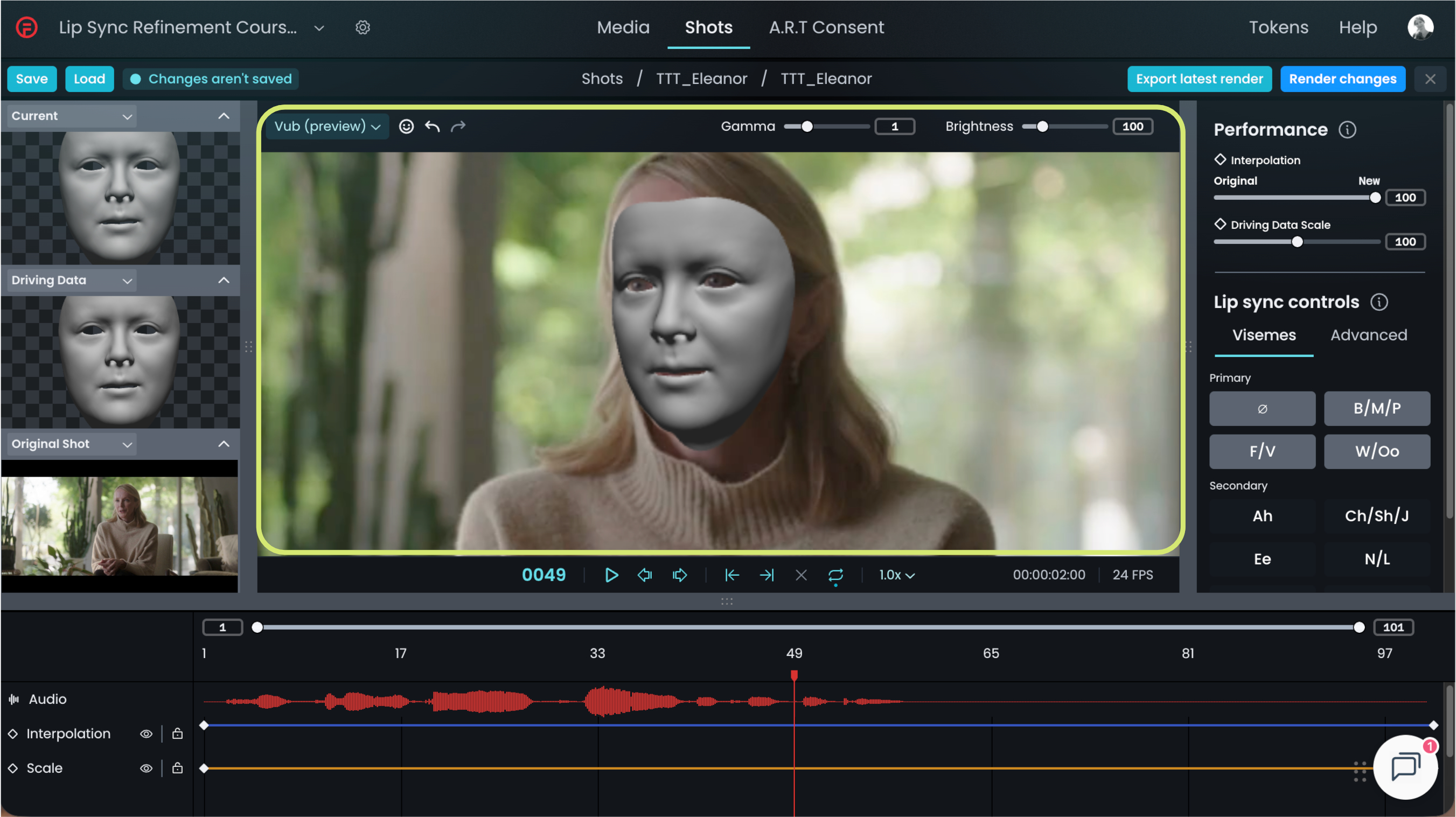Open the Vub (preview) view dropdown
The image size is (1456, 817).
328,126
